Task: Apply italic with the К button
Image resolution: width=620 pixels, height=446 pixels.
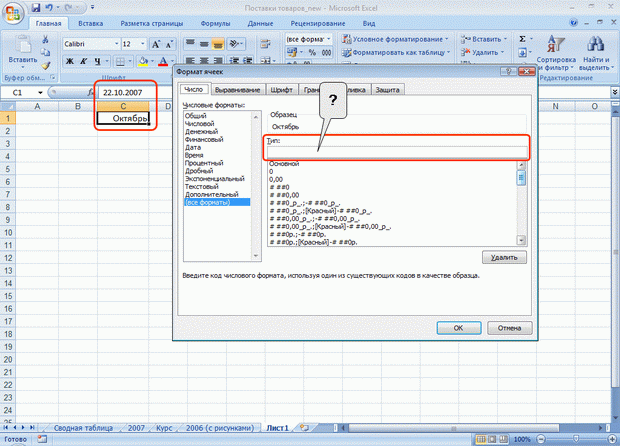Action: point(83,61)
